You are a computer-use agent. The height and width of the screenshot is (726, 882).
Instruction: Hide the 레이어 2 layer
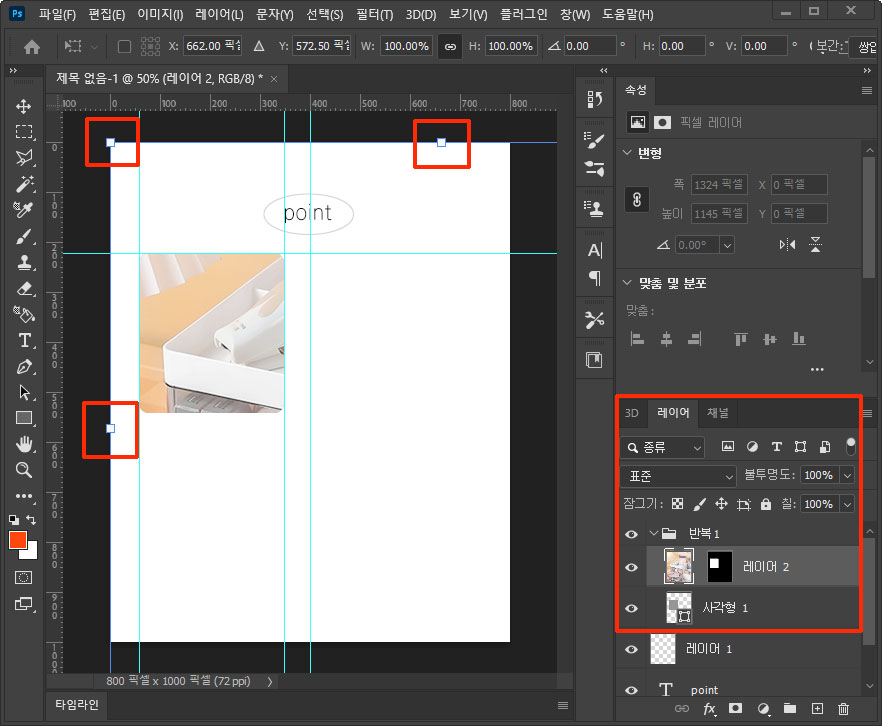(x=631, y=567)
